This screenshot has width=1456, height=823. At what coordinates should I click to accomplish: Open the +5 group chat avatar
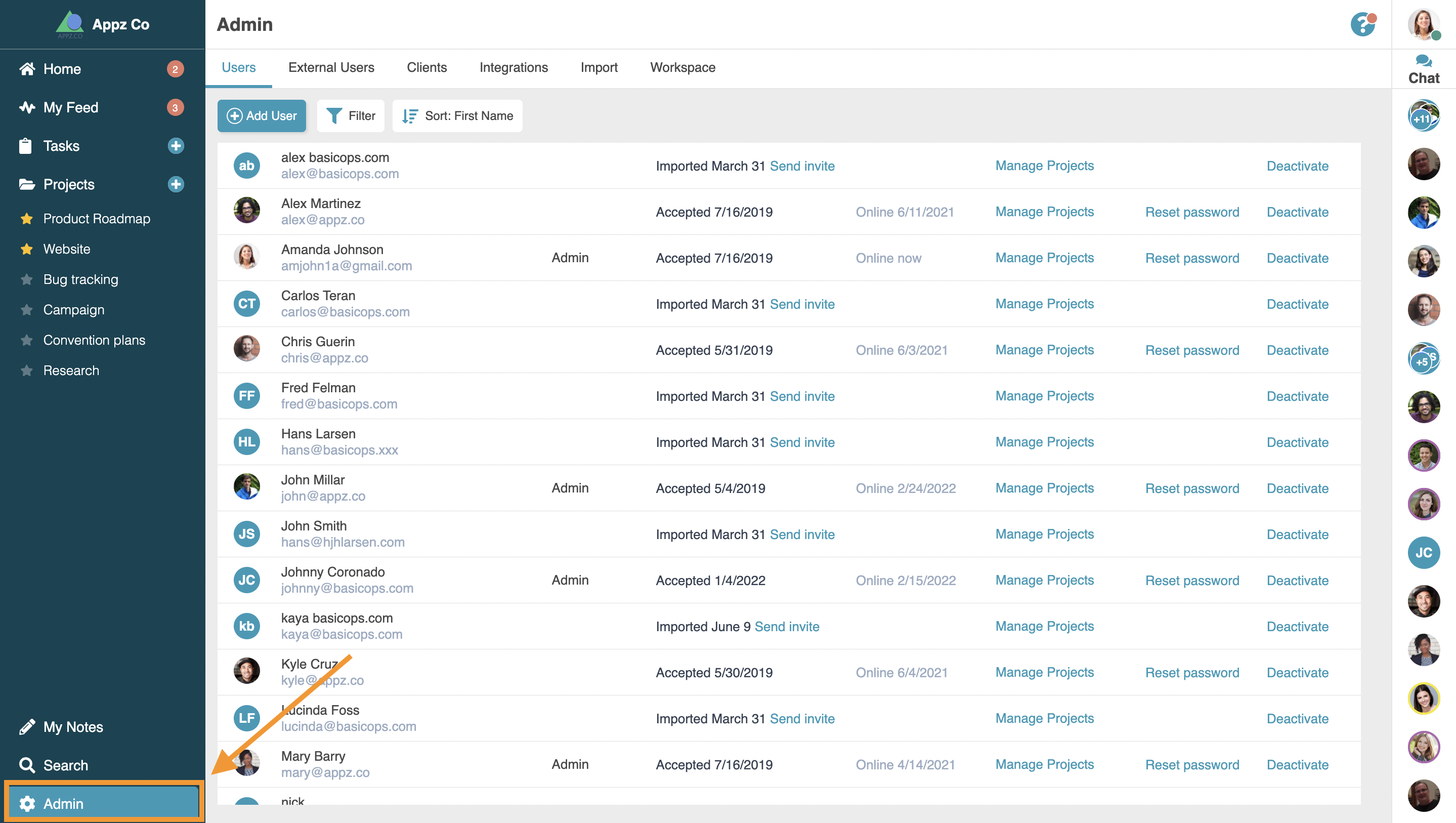coord(1423,358)
